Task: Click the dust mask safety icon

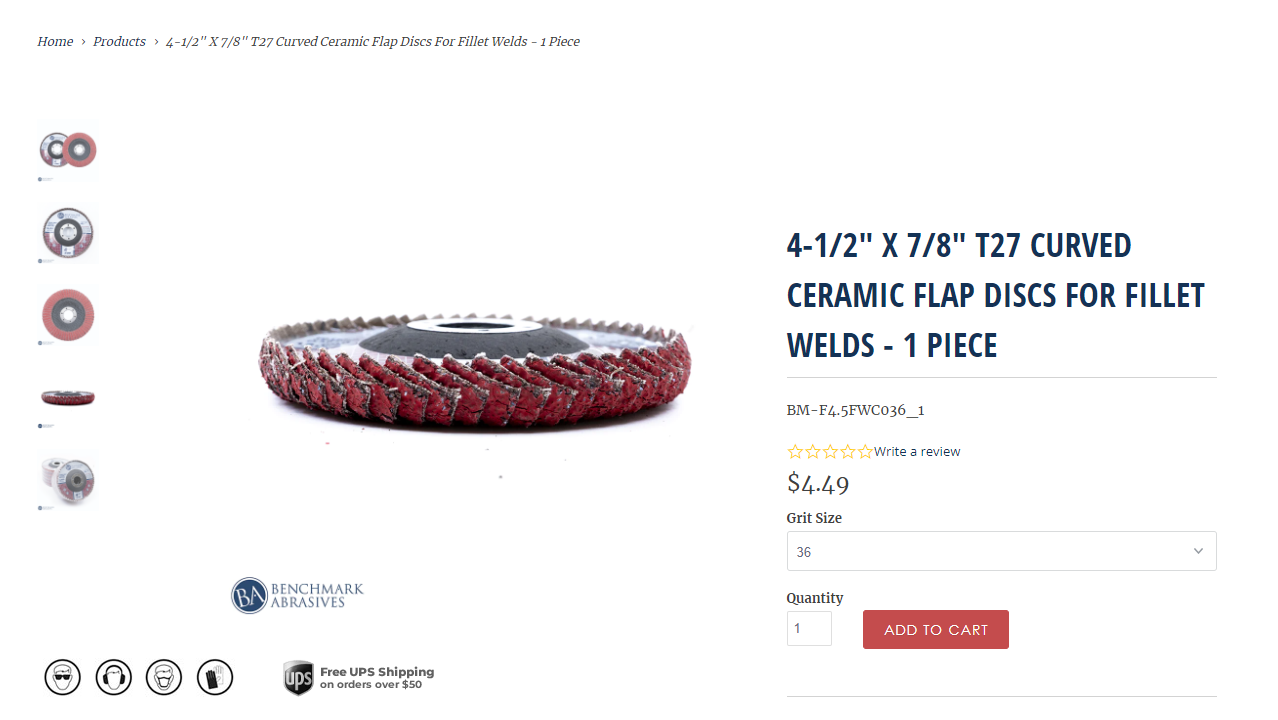Action: pos(164,677)
